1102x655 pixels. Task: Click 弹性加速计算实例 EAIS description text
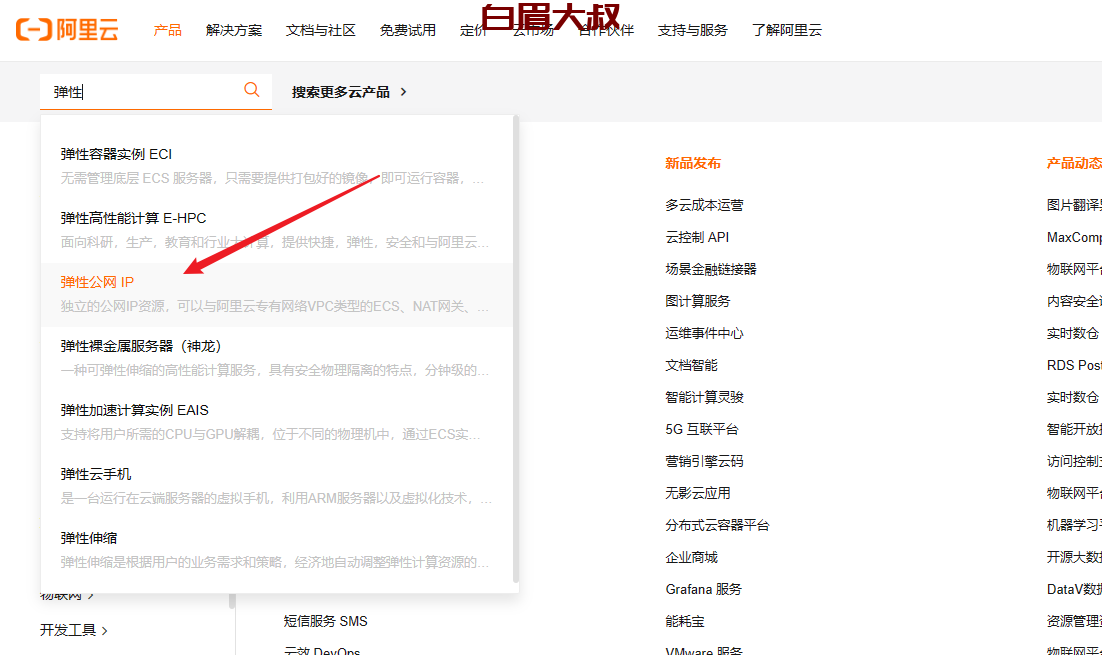[x=271, y=434]
